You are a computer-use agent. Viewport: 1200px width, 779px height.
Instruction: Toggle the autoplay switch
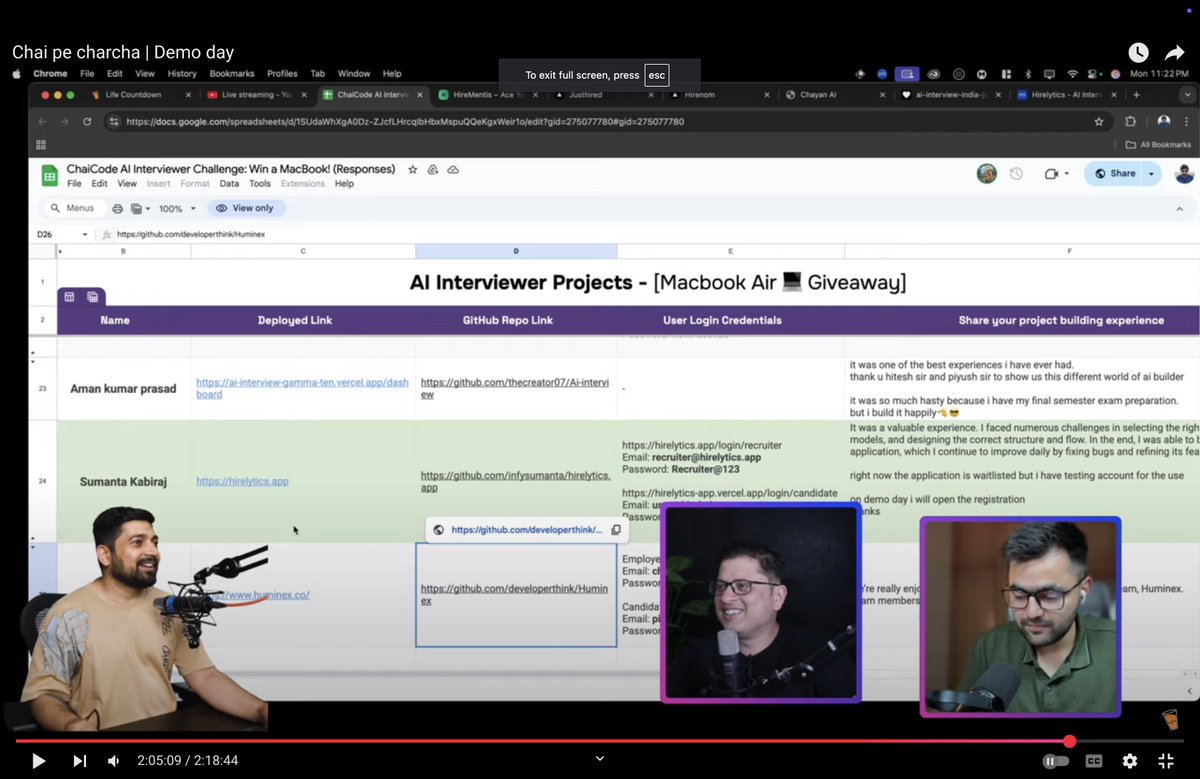click(1055, 761)
